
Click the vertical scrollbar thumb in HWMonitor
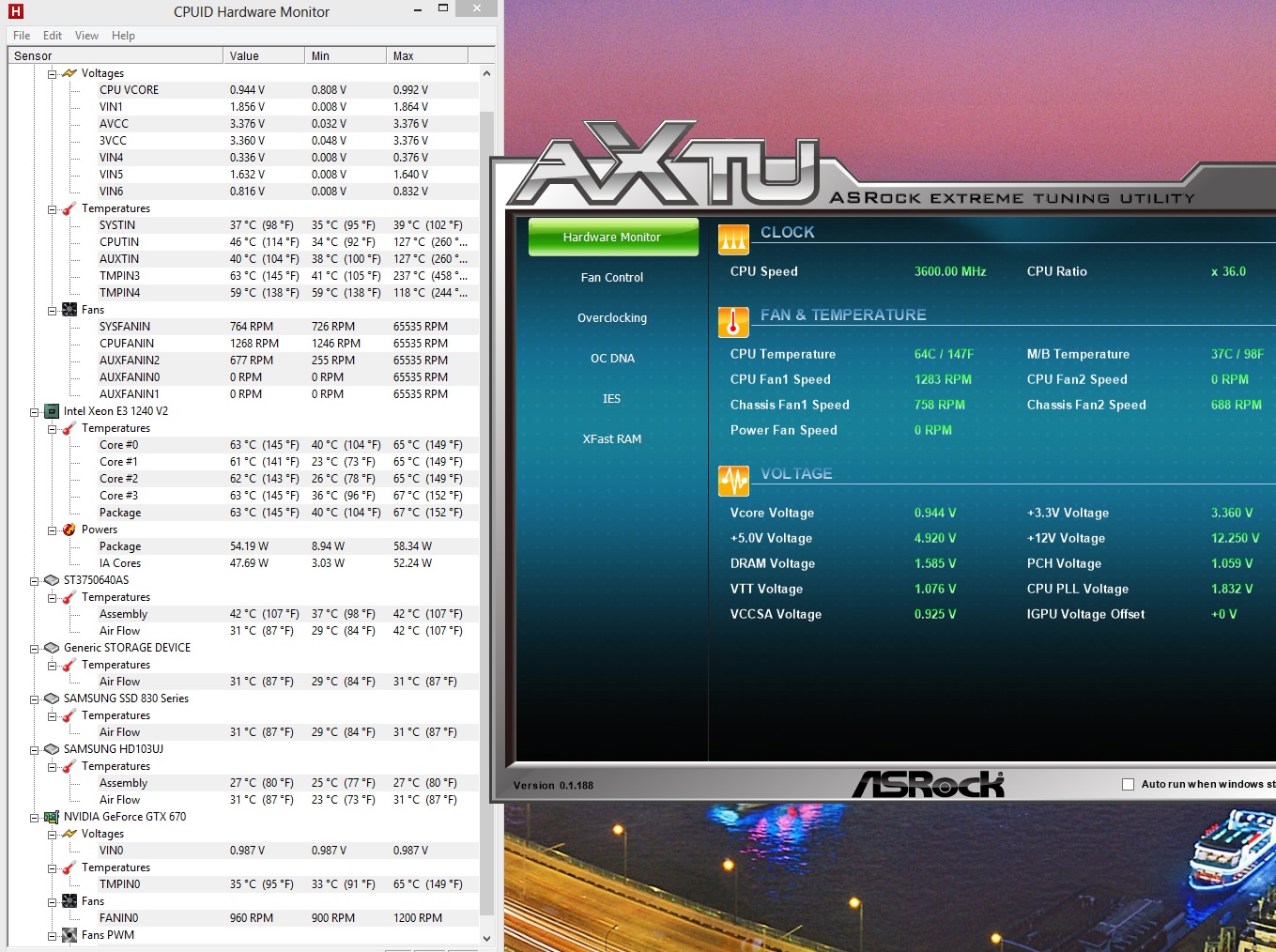click(486, 513)
